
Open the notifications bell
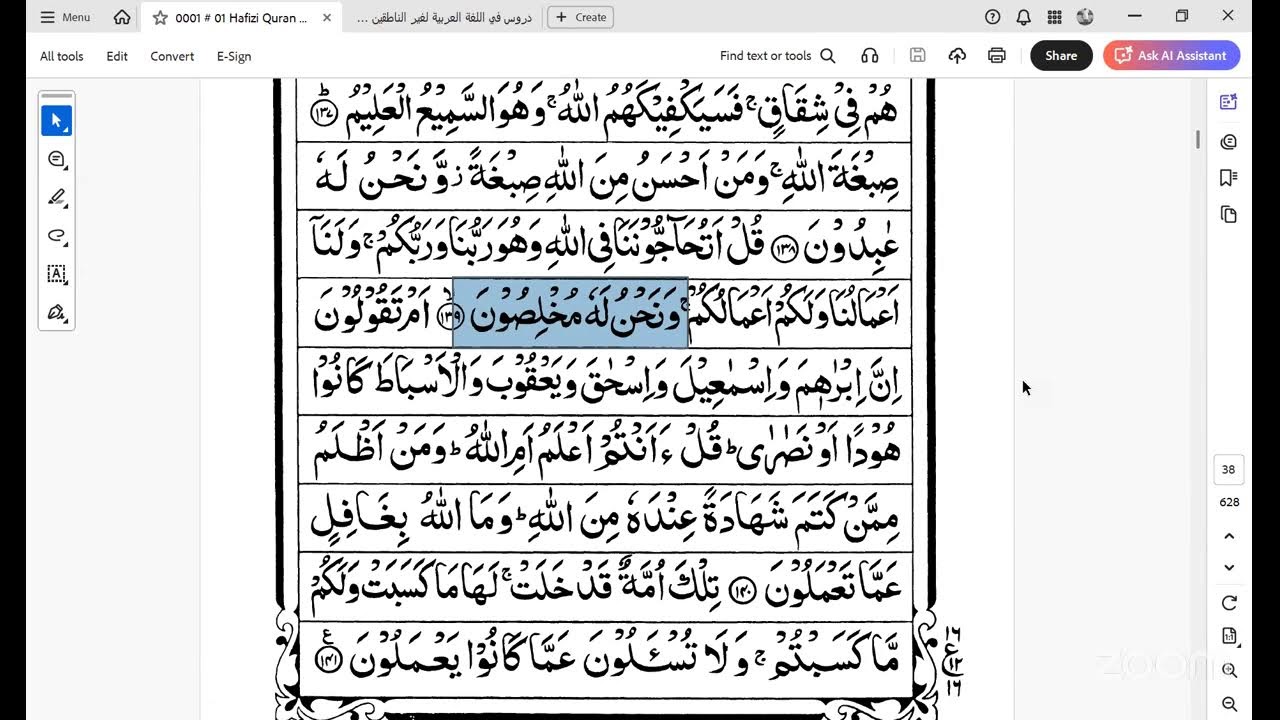pyautogui.click(x=1023, y=17)
